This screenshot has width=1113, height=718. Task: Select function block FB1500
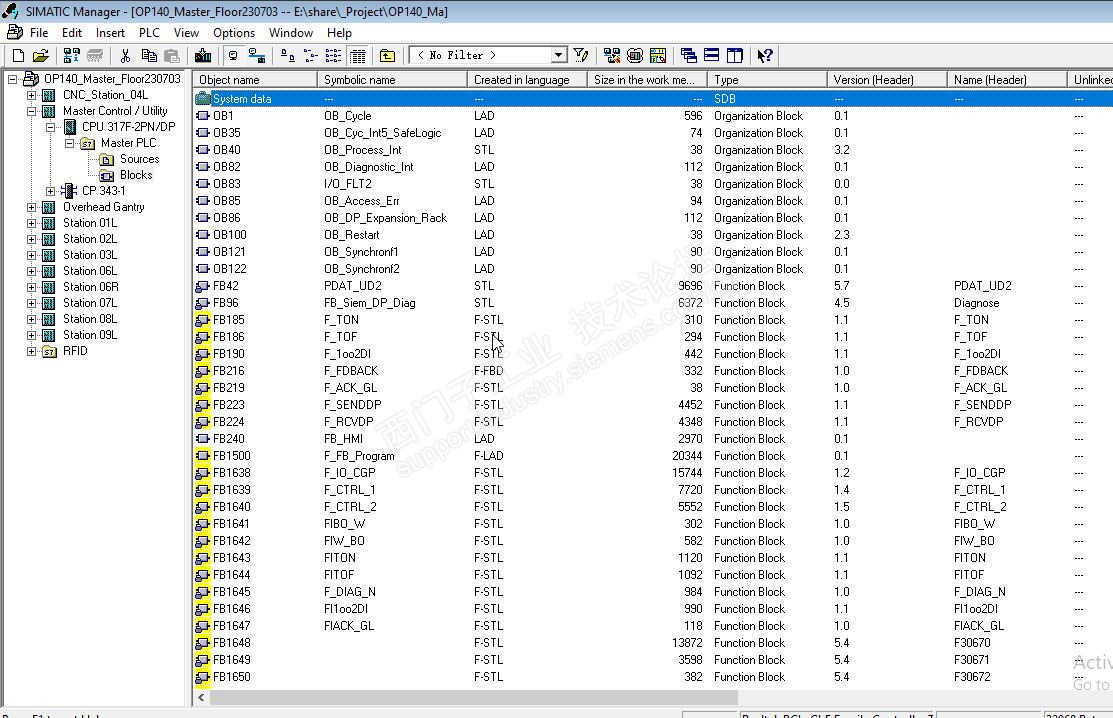tap(231, 456)
